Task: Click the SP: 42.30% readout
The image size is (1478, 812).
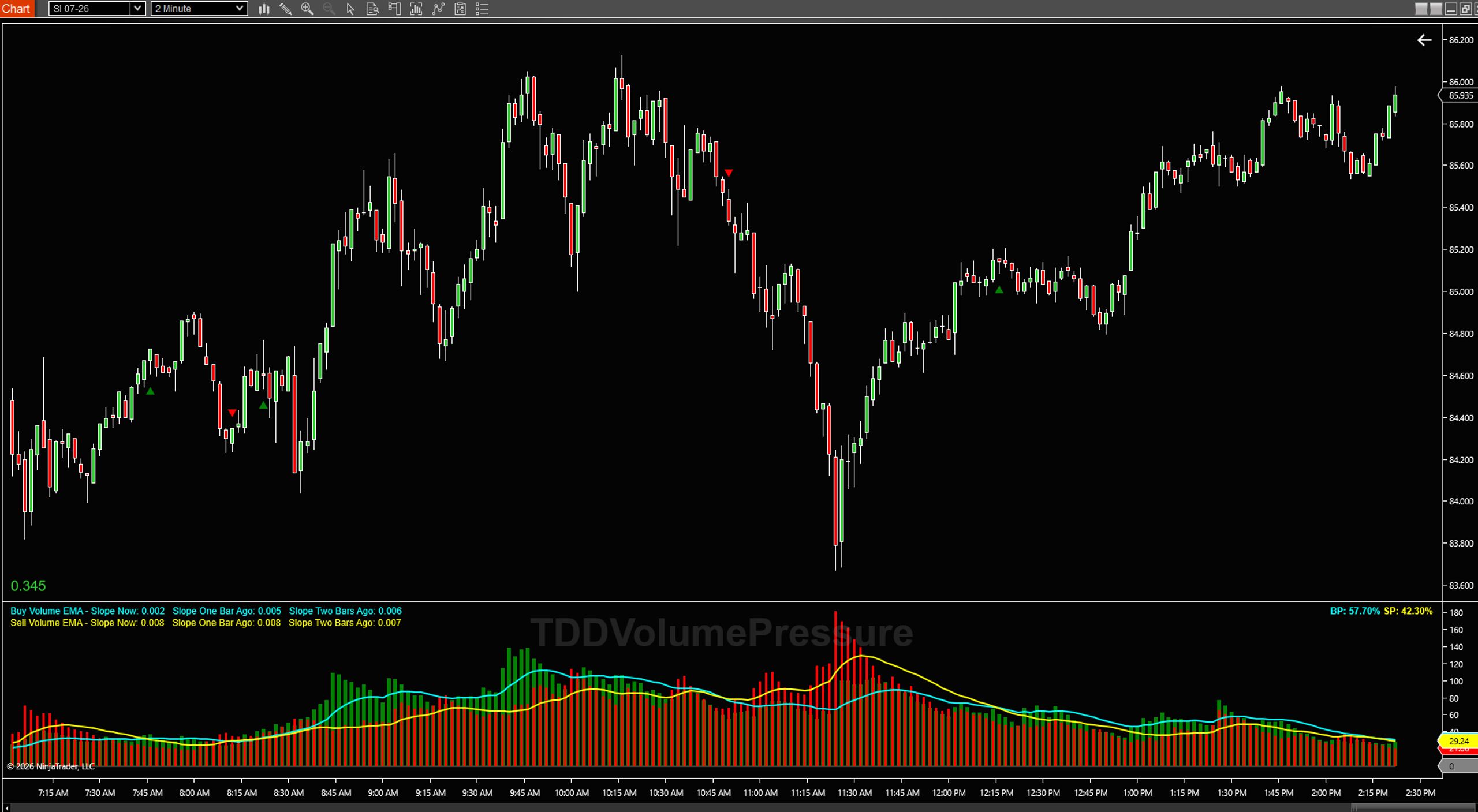Action: point(1408,611)
